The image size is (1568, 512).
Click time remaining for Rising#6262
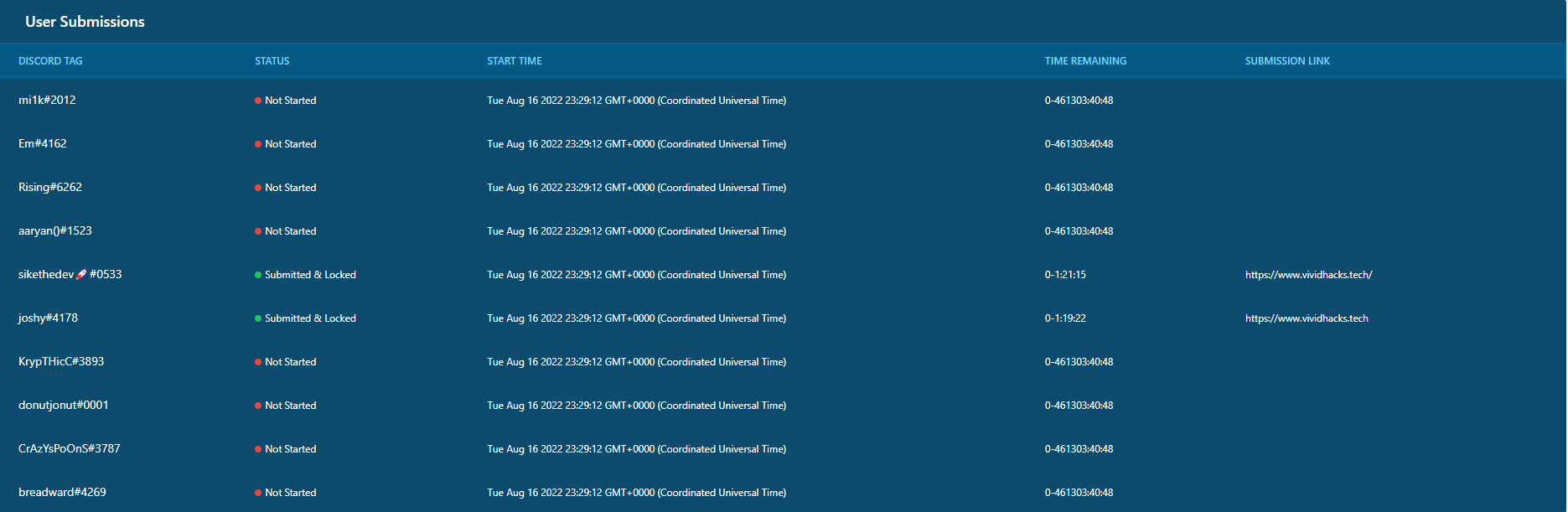[1079, 188]
